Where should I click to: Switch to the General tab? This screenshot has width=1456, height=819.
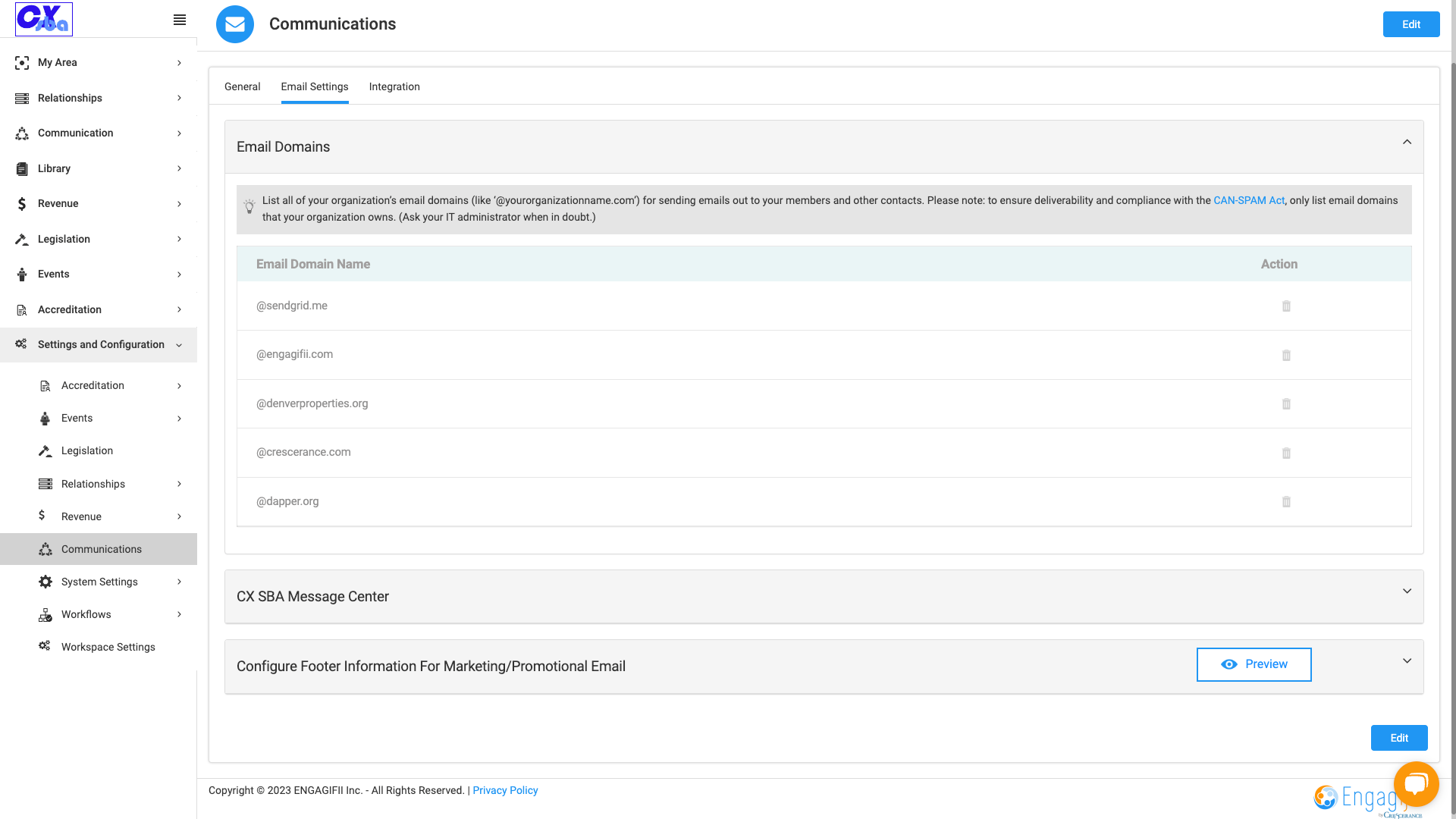pyautogui.click(x=242, y=86)
